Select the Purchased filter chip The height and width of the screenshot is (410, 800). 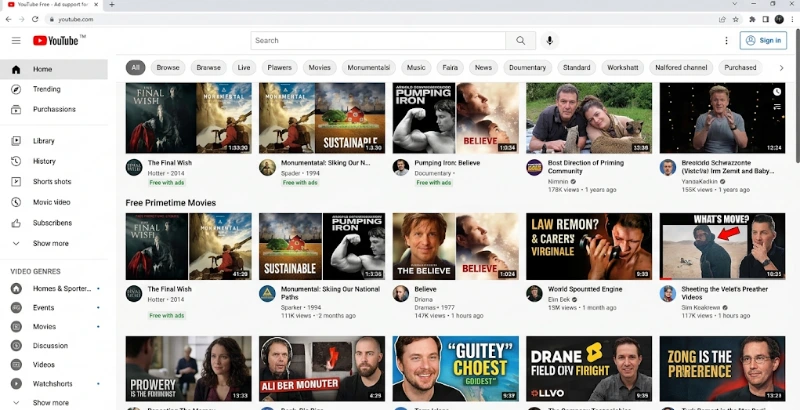coord(740,67)
